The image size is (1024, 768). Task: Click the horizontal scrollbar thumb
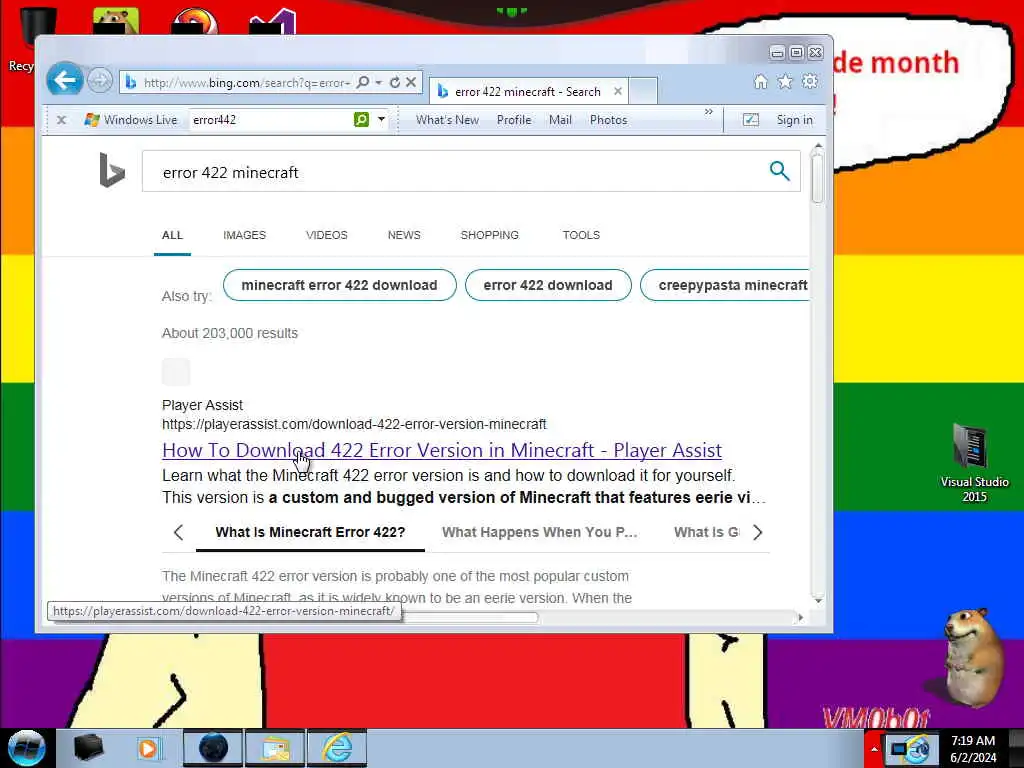470,617
